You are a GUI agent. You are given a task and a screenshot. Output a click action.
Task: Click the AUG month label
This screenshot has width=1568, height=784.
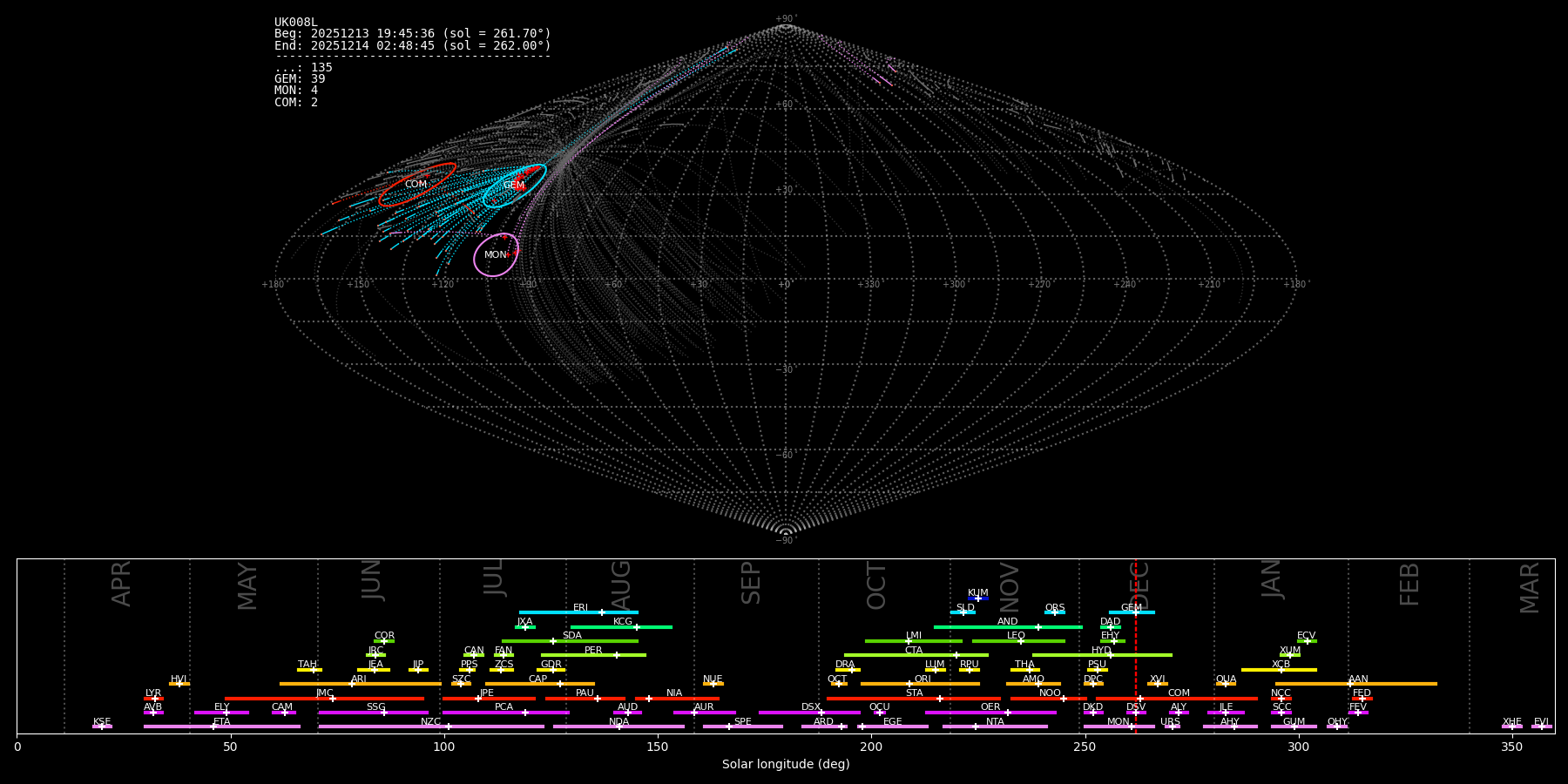621,585
